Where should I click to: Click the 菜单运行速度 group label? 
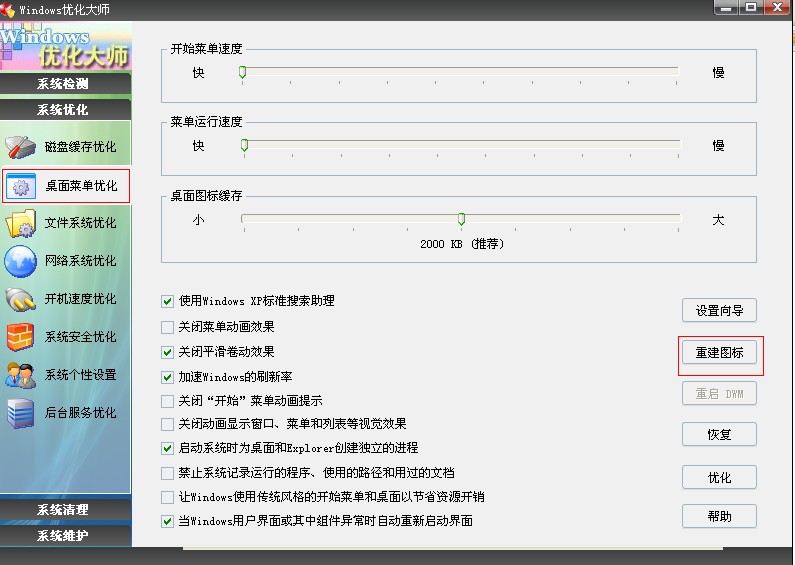pos(206,122)
